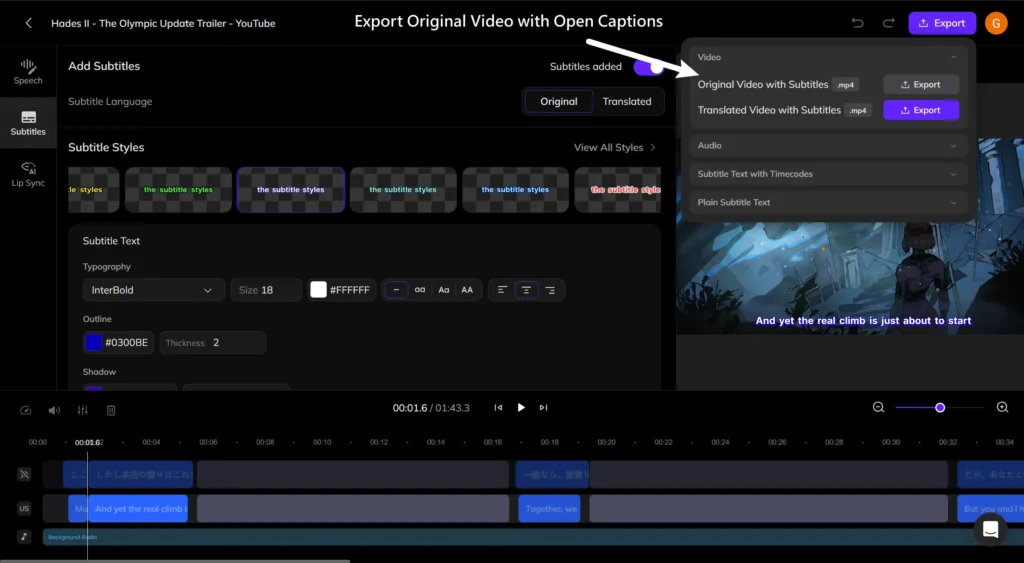The width and height of the screenshot is (1024, 563).
Task: Align subtitle text right
Action: coord(550,290)
